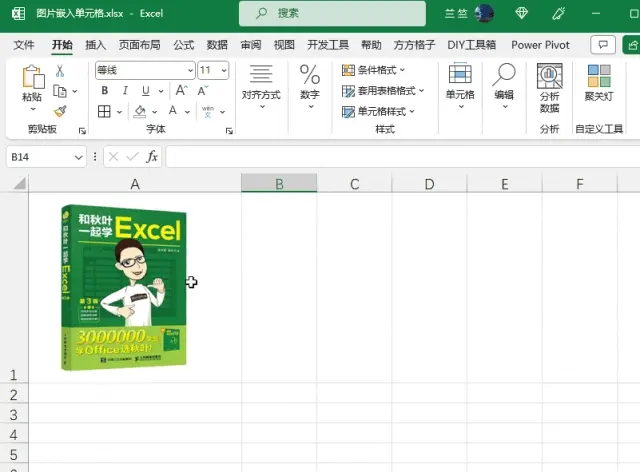Switch to the Review (审阅) tab
Viewport: 640px width, 472px height.
pyautogui.click(x=251, y=45)
